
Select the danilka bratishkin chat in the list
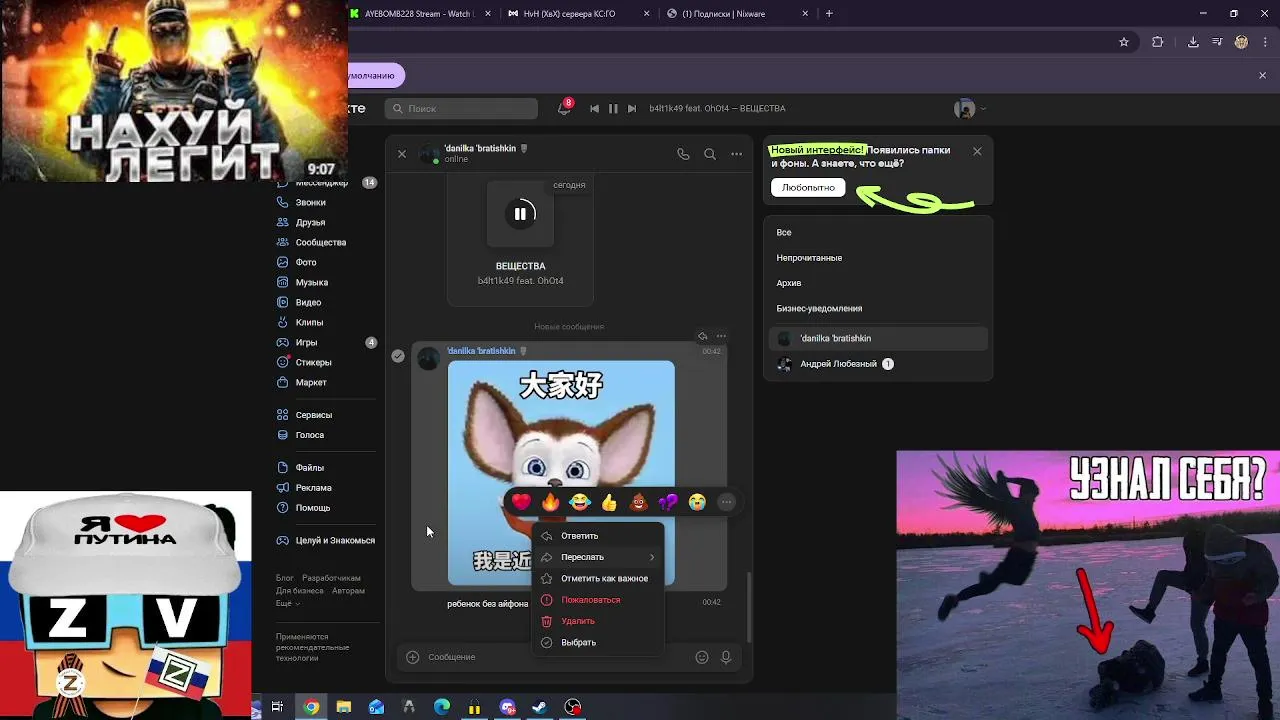[878, 338]
